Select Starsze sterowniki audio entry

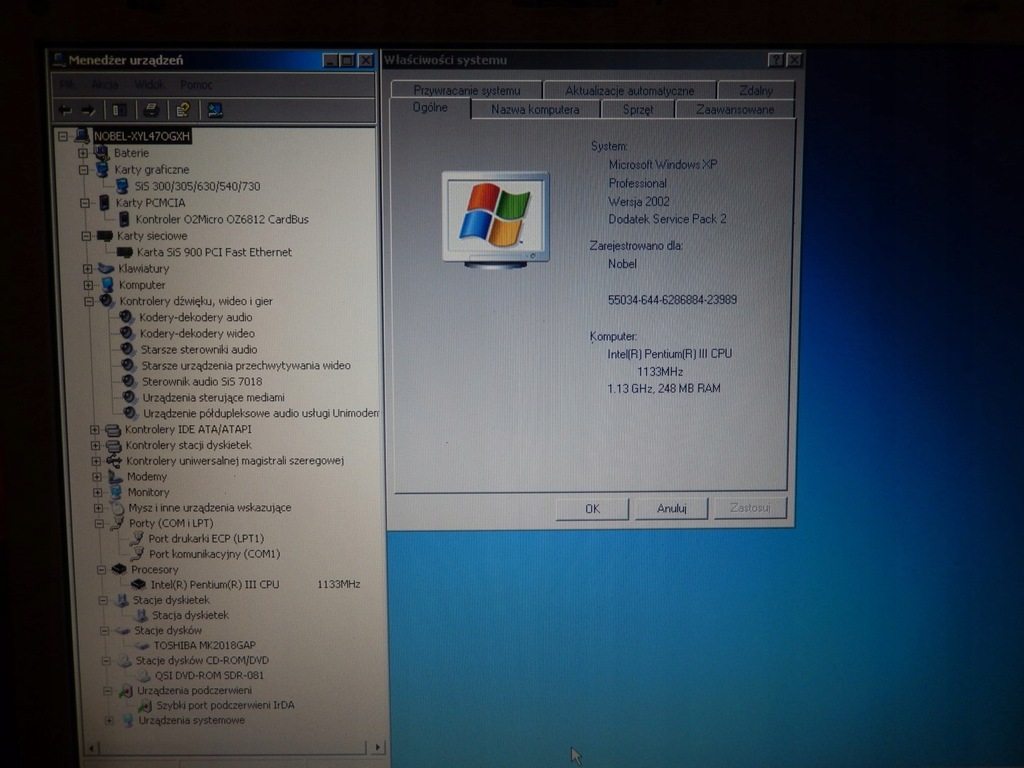point(199,349)
